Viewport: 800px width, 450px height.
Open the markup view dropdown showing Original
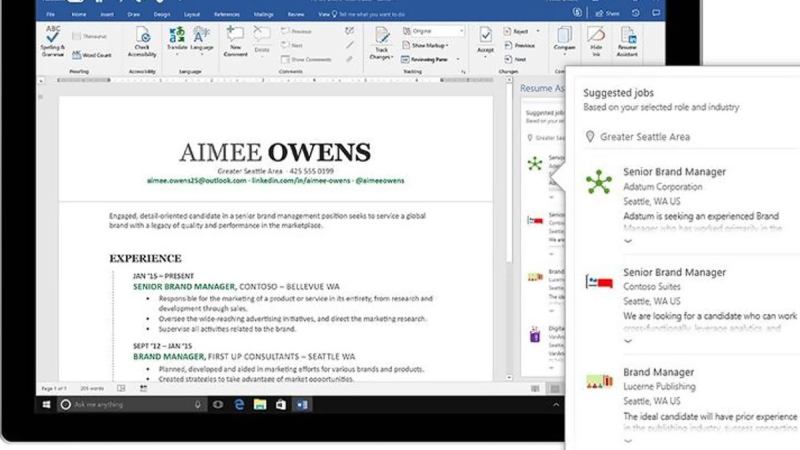pos(436,31)
